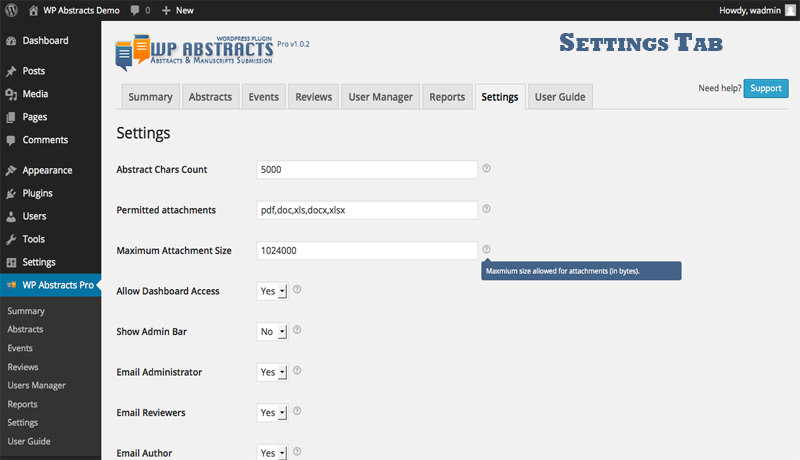
Task: Click the Users person icon
Action: (11, 216)
